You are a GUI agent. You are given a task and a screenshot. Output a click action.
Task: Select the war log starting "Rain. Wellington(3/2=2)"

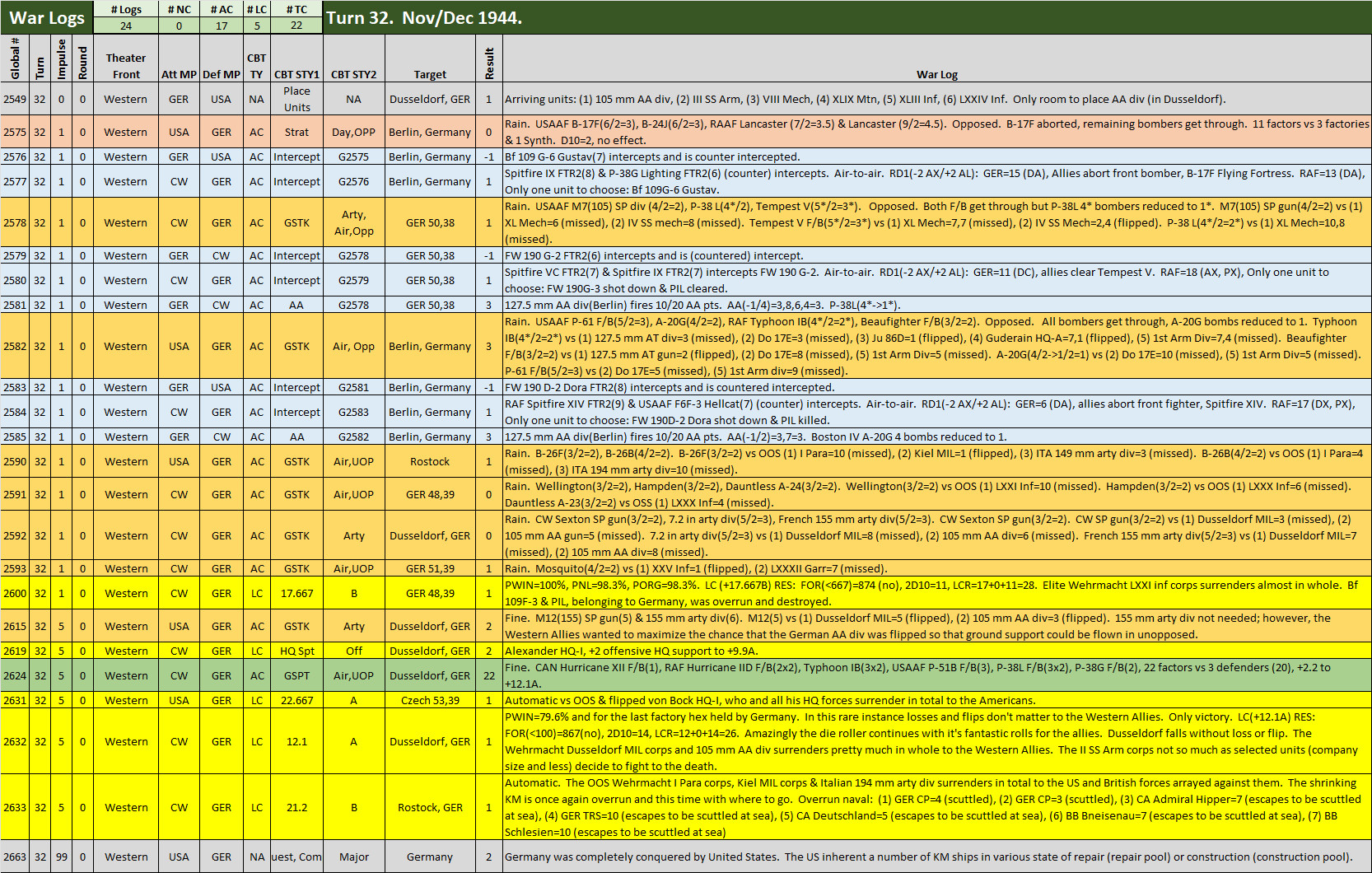[x=937, y=494]
